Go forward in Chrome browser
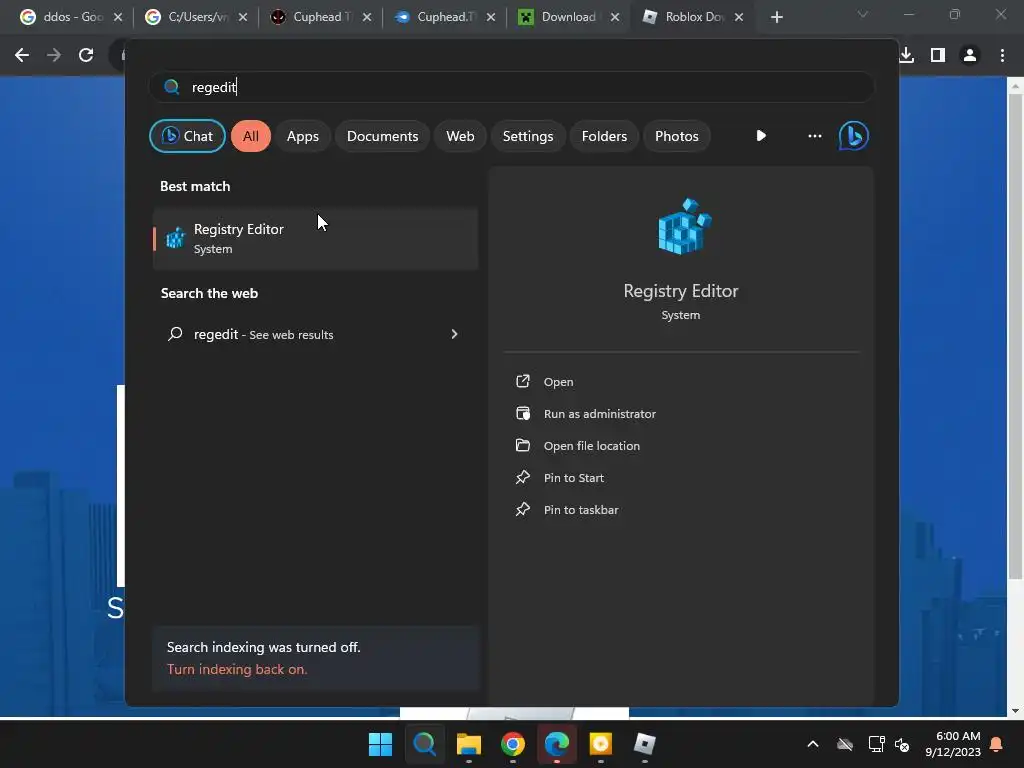This screenshot has height=768, width=1024. [x=54, y=55]
